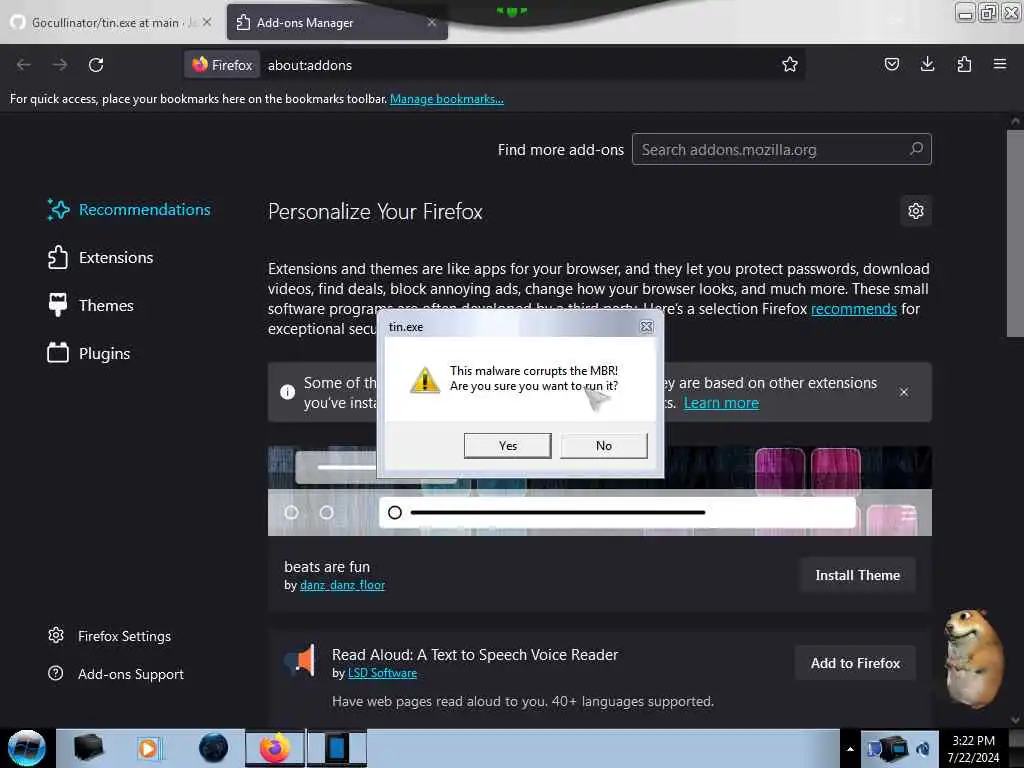This screenshot has height=768, width=1024.
Task: Click the browser Back arrow
Action: tap(24, 65)
